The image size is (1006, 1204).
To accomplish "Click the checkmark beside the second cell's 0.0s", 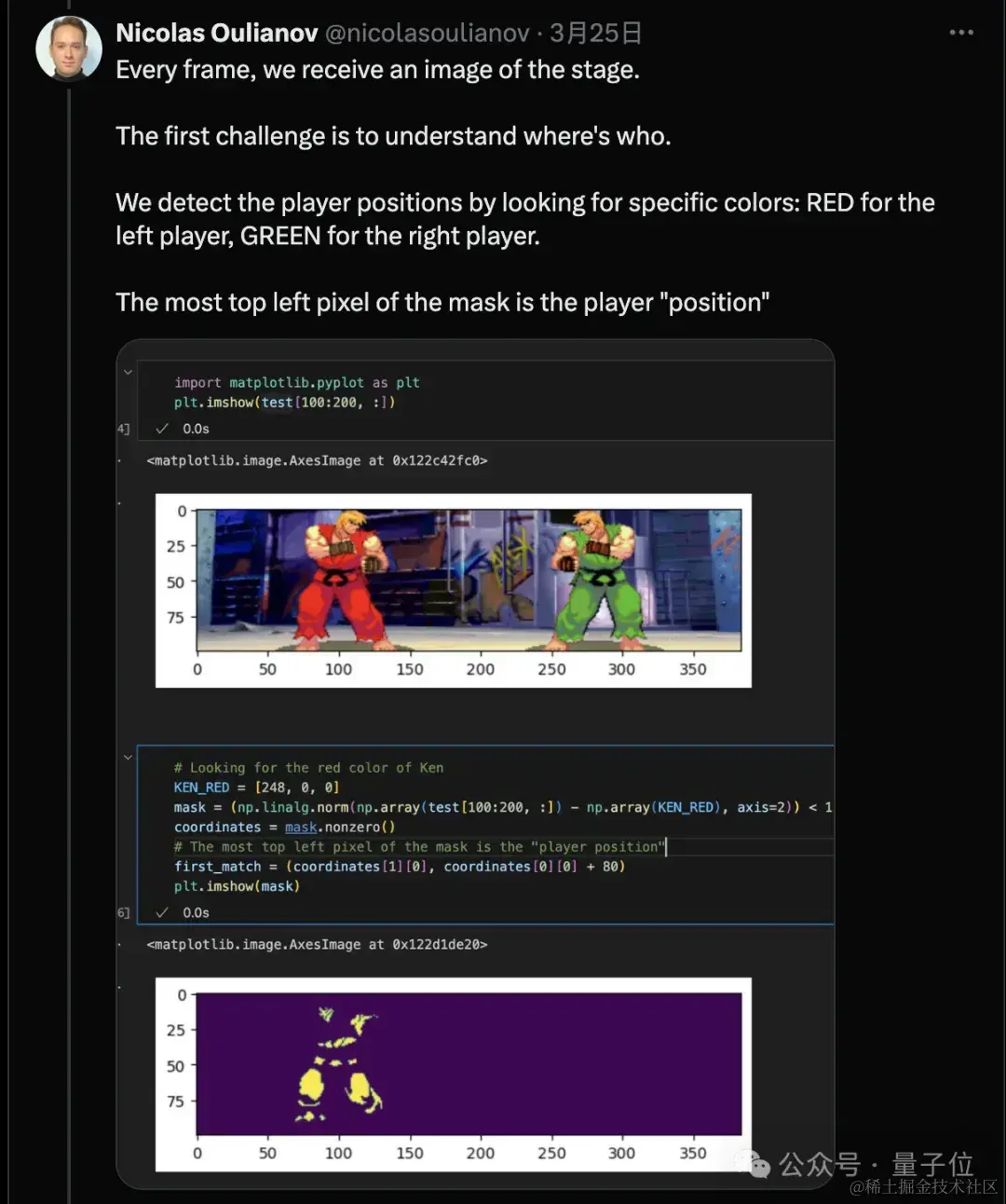I will tap(162, 912).
